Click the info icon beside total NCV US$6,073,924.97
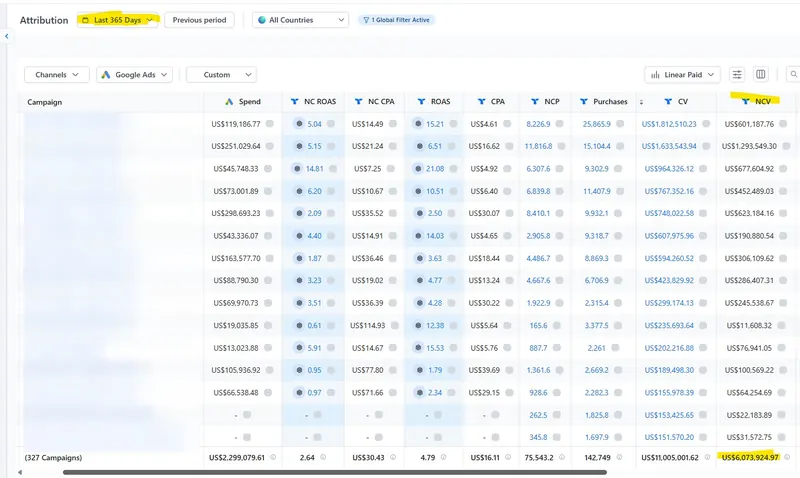800x478 pixels. tap(787, 457)
